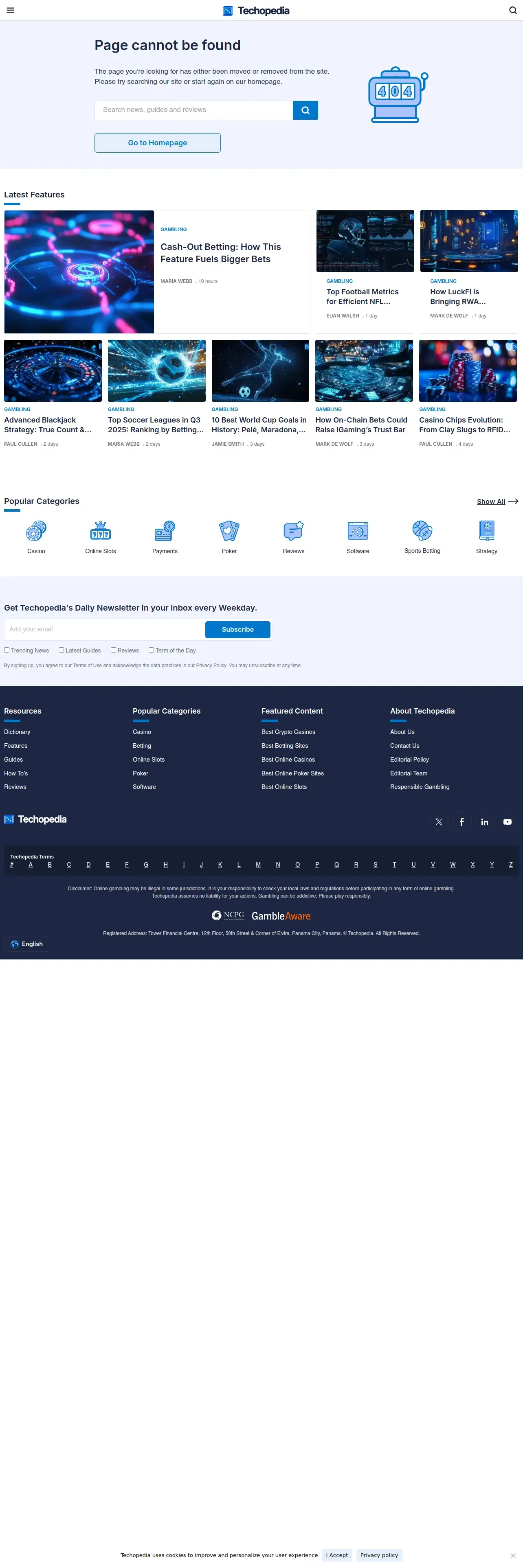523x1568 pixels.
Task: Dismiss the cookie banner with the X
Action: click(x=513, y=1555)
